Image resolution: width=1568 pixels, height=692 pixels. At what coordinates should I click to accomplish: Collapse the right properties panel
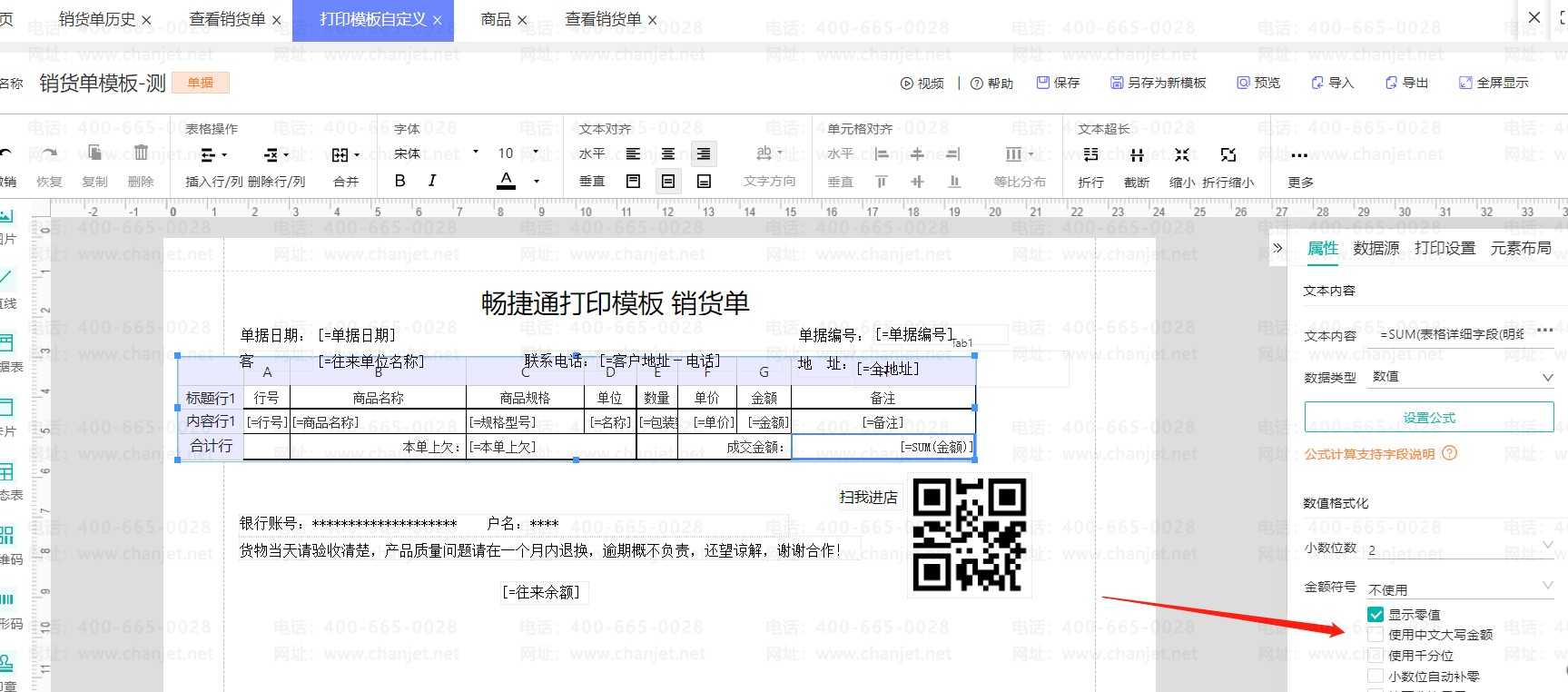(x=1277, y=248)
